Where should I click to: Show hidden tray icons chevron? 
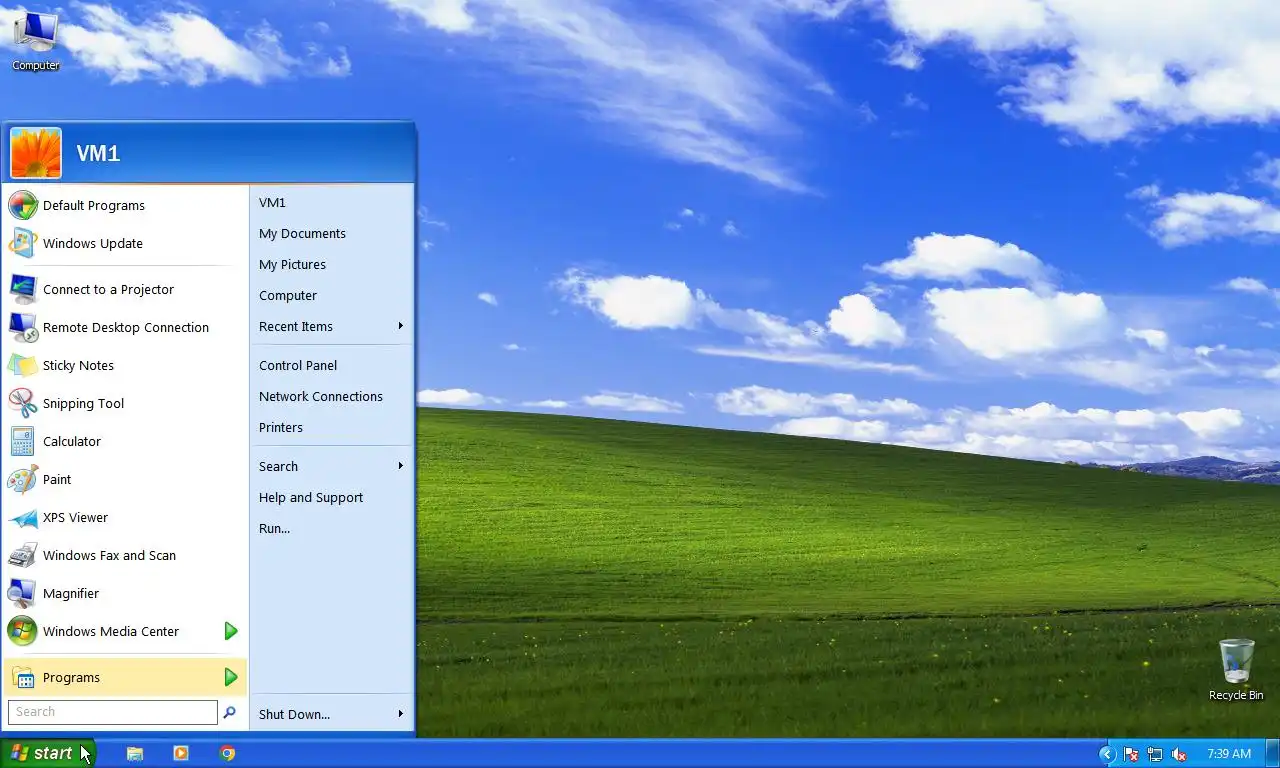(x=1107, y=754)
